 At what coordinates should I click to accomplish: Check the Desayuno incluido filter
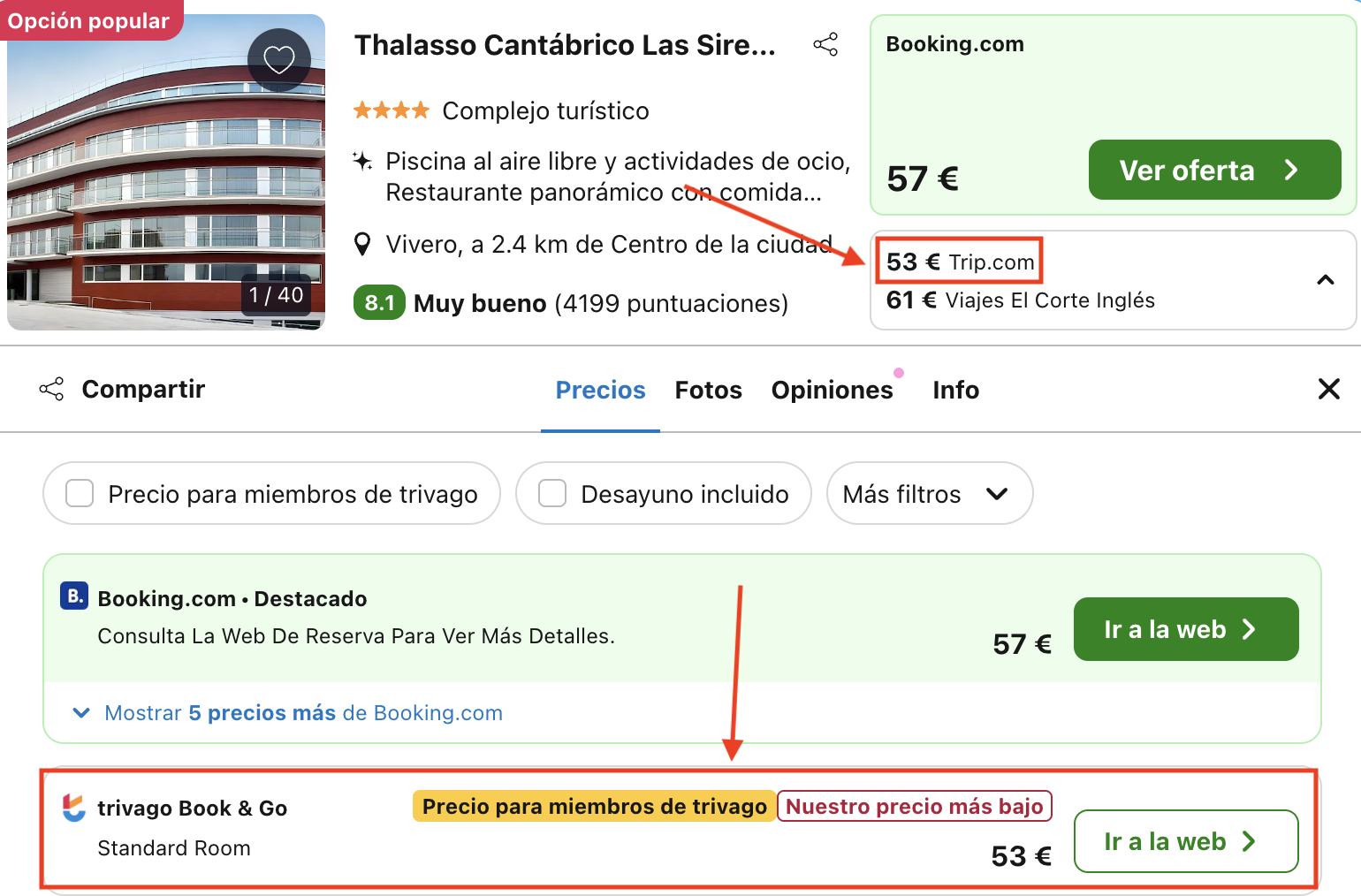coord(552,493)
